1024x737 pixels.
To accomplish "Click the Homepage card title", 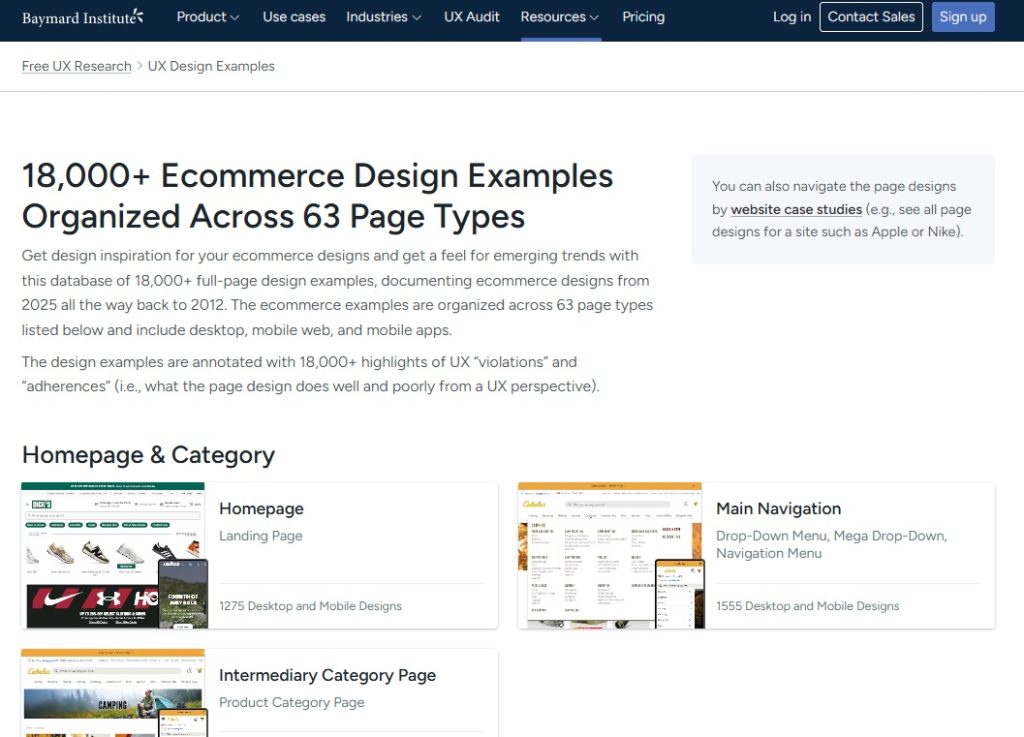I will pyautogui.click(x=261, y=509).
